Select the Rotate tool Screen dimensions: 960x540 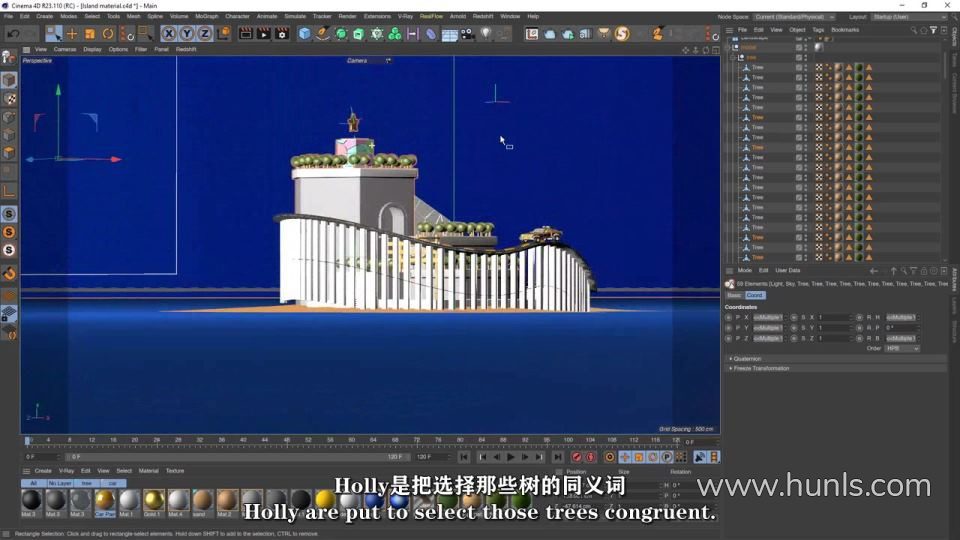point(108,34)
